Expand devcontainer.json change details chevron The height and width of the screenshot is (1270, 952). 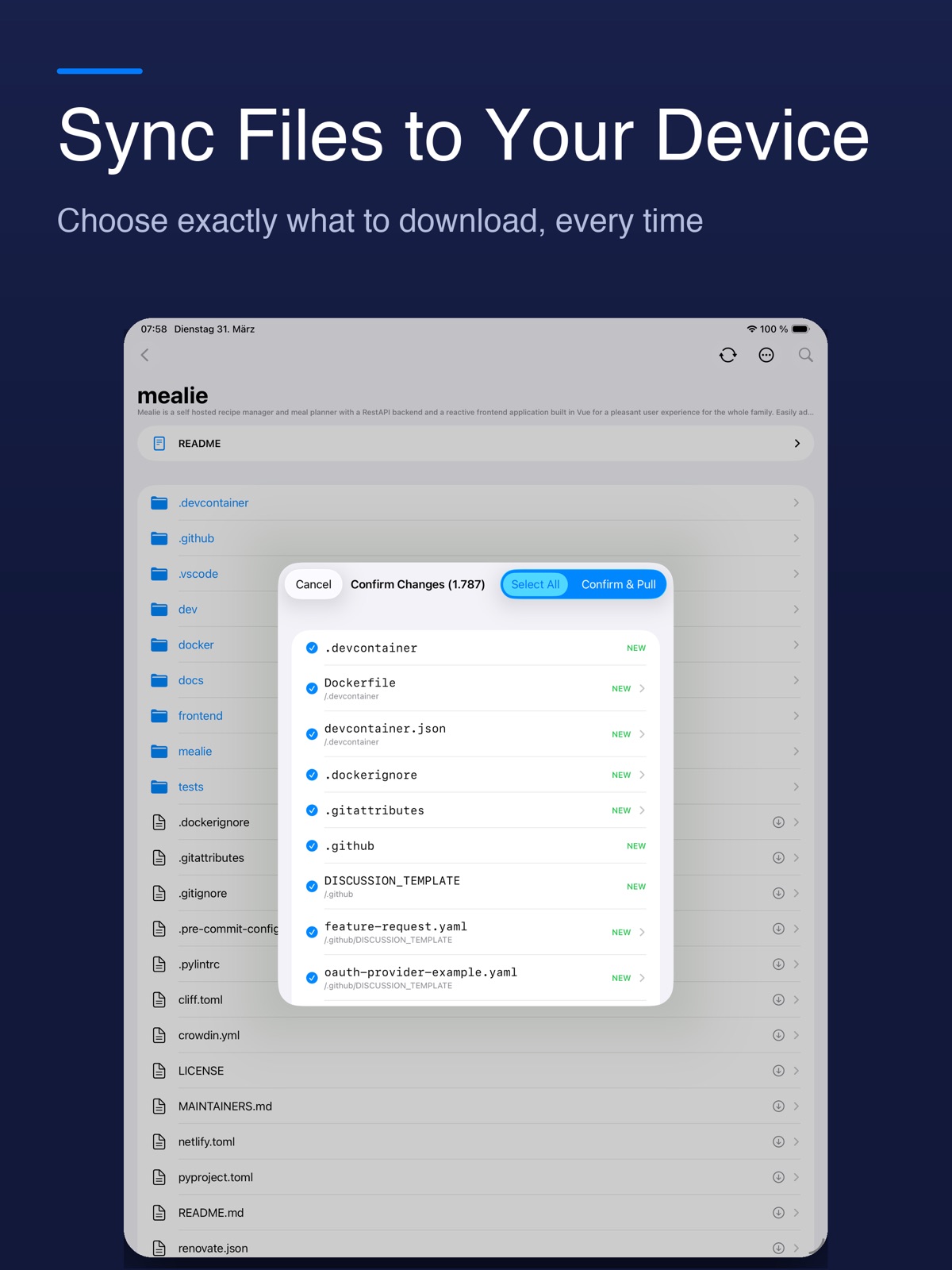pos(642,734)
